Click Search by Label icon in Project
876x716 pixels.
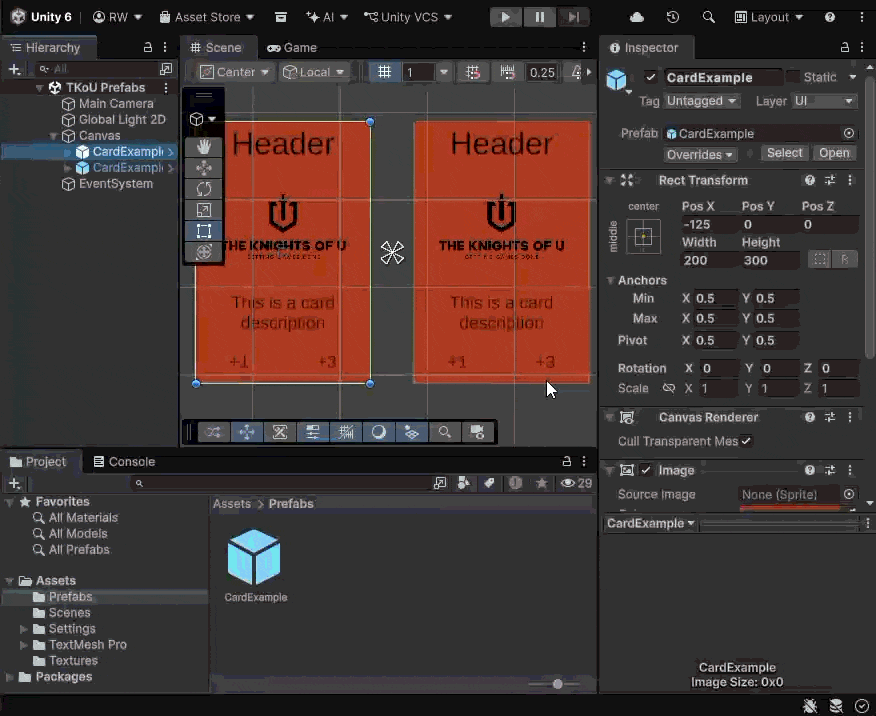(x=489, y=483)
